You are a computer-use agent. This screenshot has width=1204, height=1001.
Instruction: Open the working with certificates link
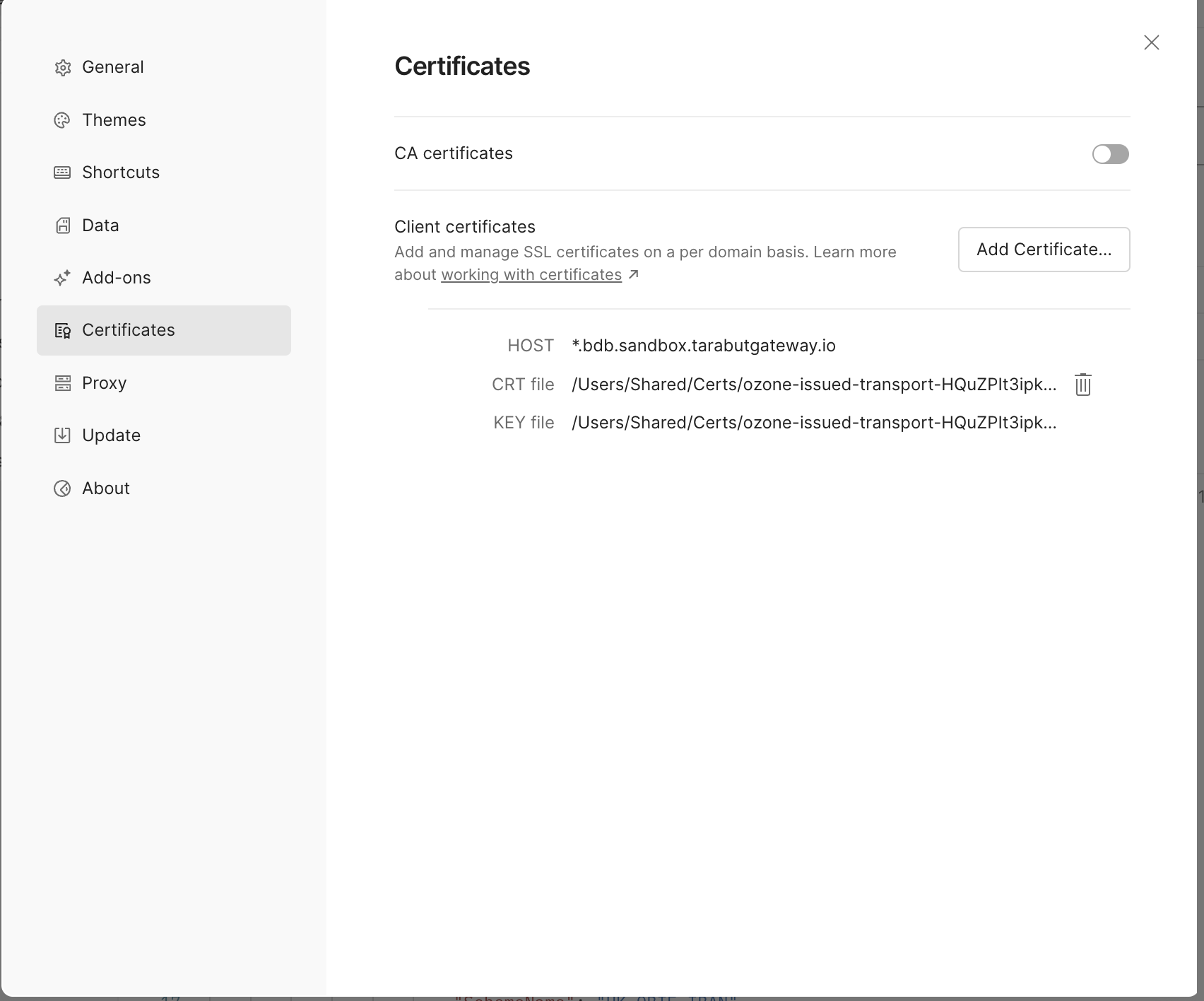pyautogui.click(x=531, y=275)
